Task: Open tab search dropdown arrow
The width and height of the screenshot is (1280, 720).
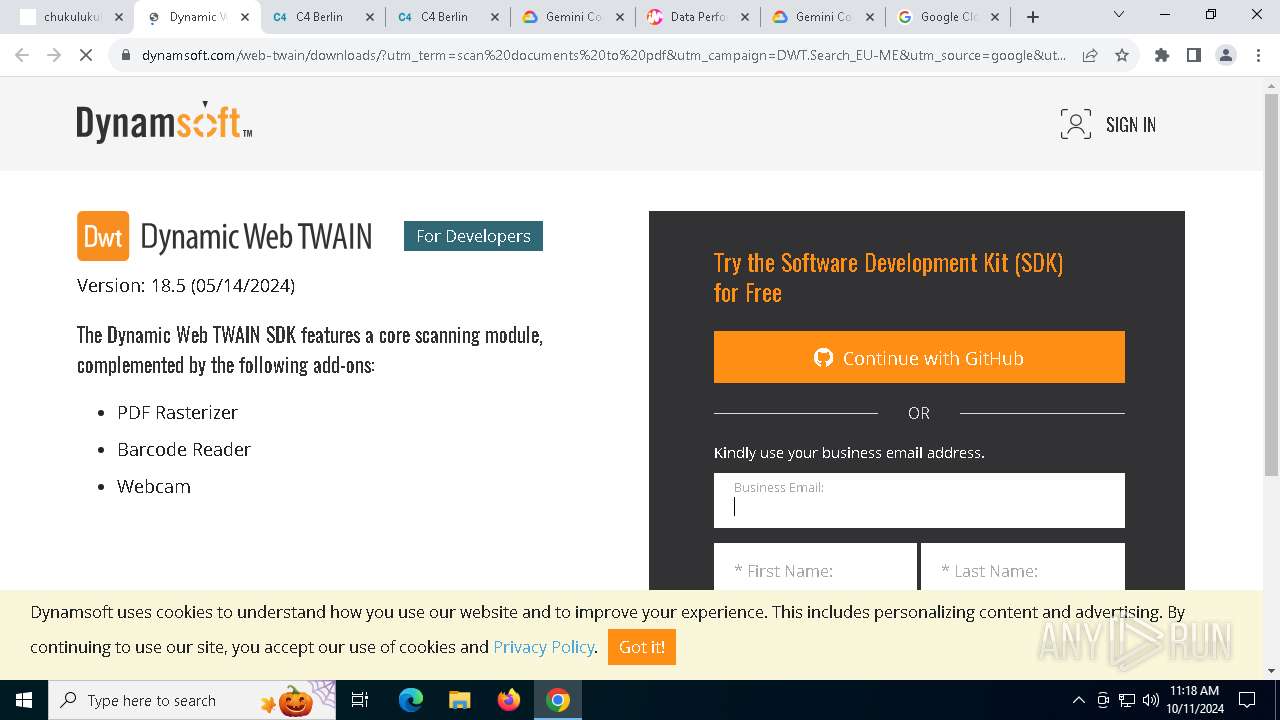Action: point(1119,15)
